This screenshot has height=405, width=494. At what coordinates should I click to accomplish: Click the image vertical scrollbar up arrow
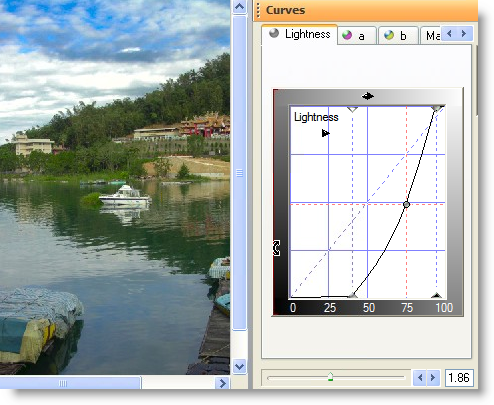click(239, 6)
